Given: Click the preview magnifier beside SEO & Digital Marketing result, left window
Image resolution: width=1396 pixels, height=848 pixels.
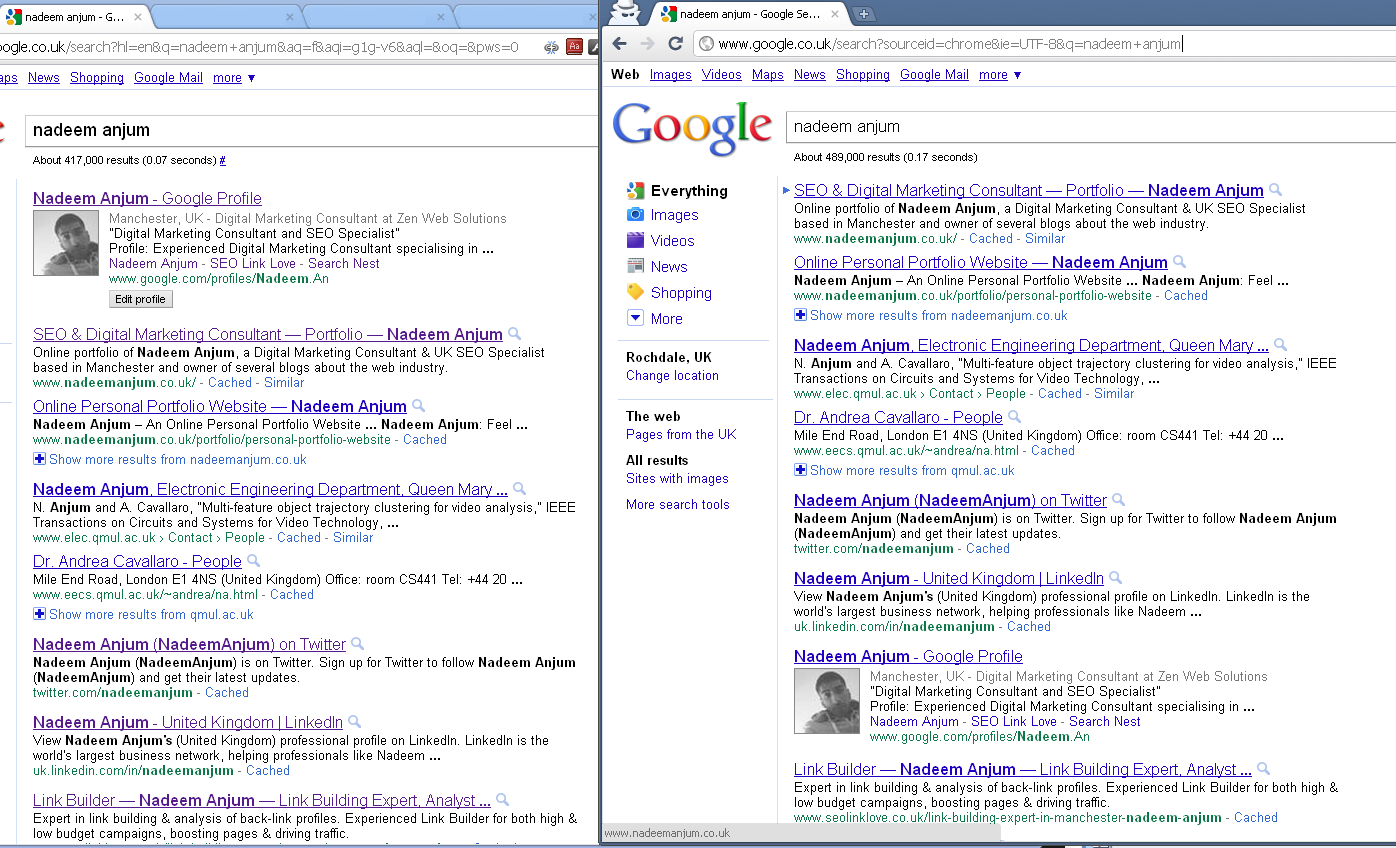Looking at the screenshot, I should [514, 334].
